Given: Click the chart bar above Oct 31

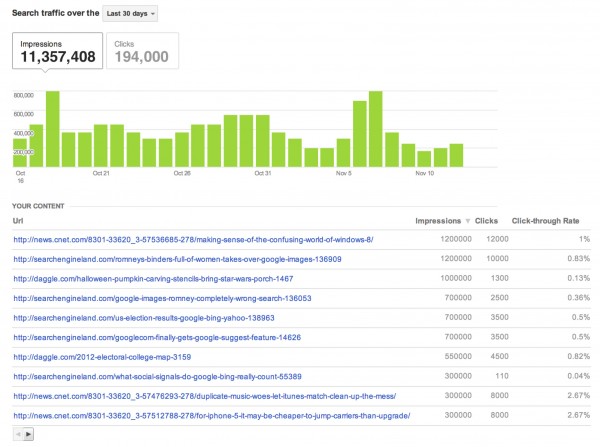Looking at the screenshot, I should [x=262, y=141].
